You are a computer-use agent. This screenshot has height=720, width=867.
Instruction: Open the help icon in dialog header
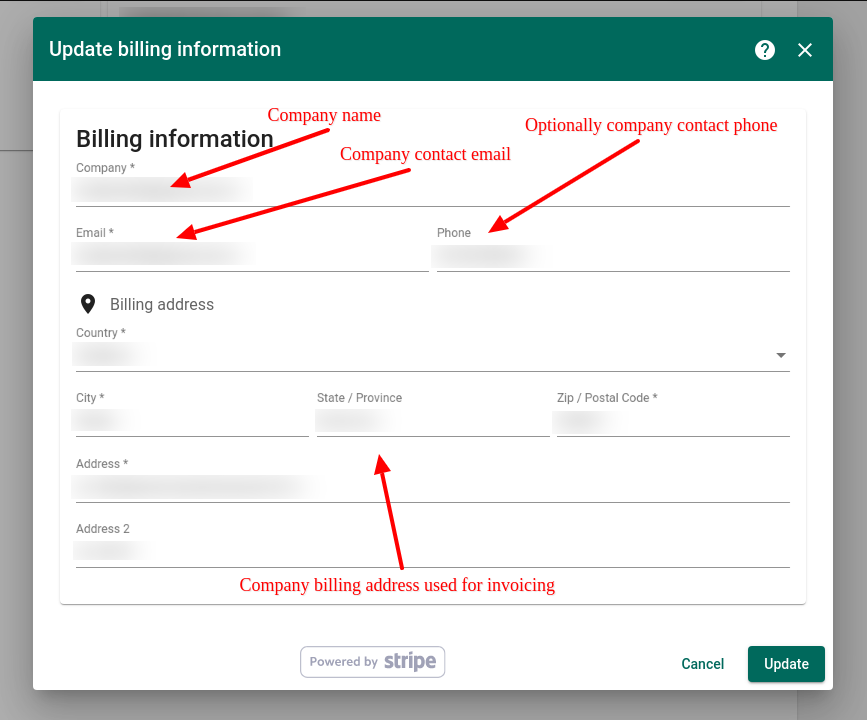765,50
